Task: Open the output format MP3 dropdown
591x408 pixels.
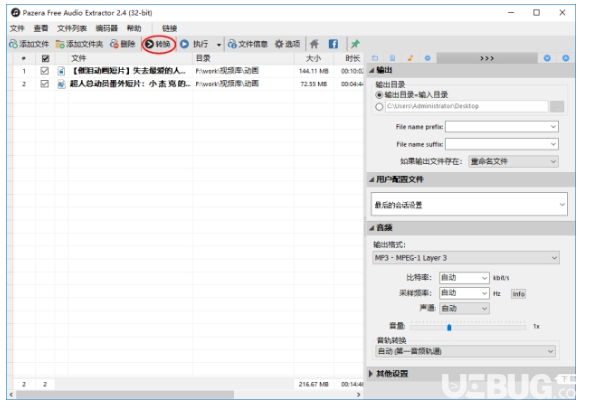Action: [465, 258]
